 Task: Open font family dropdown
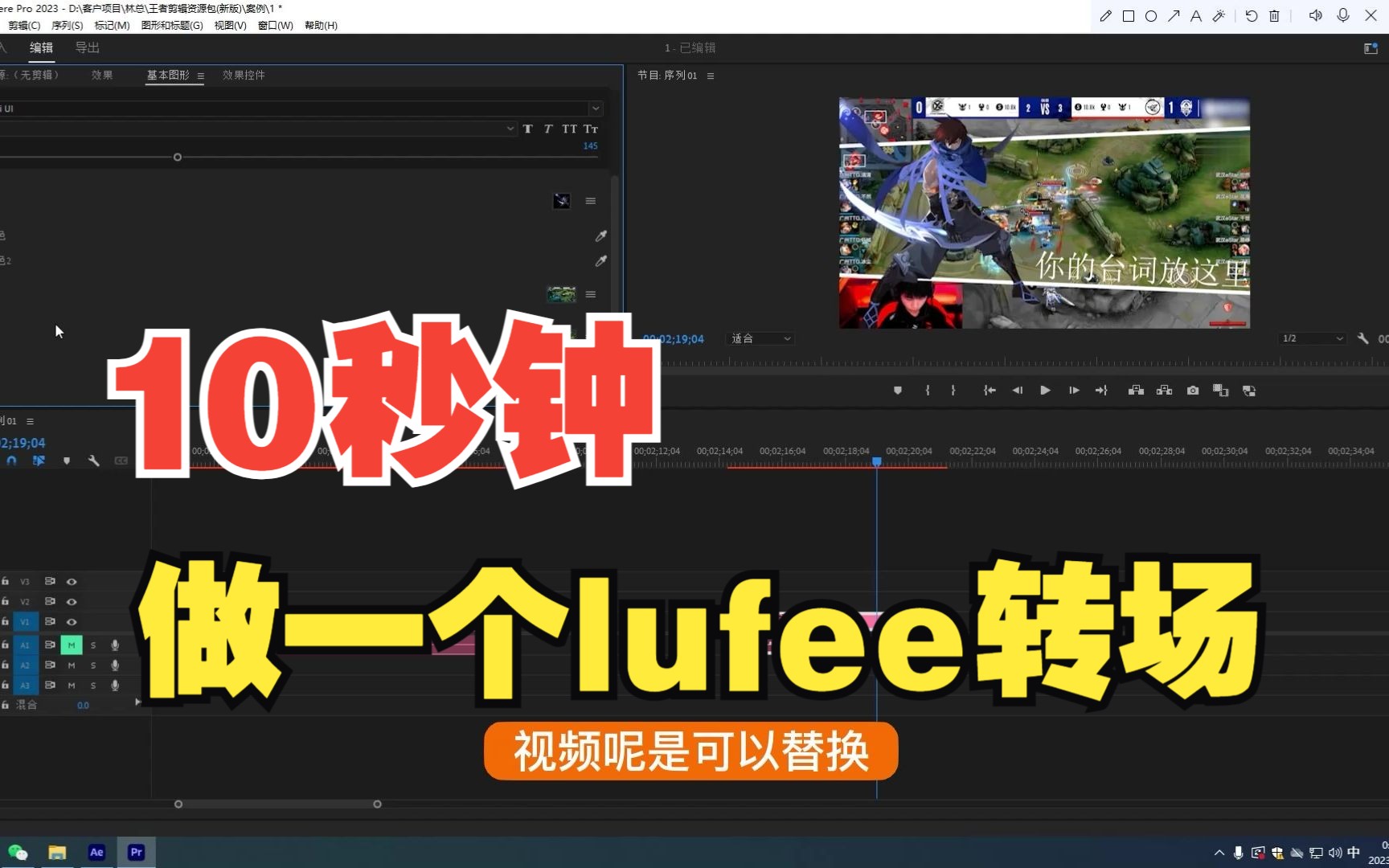(596, 108)
